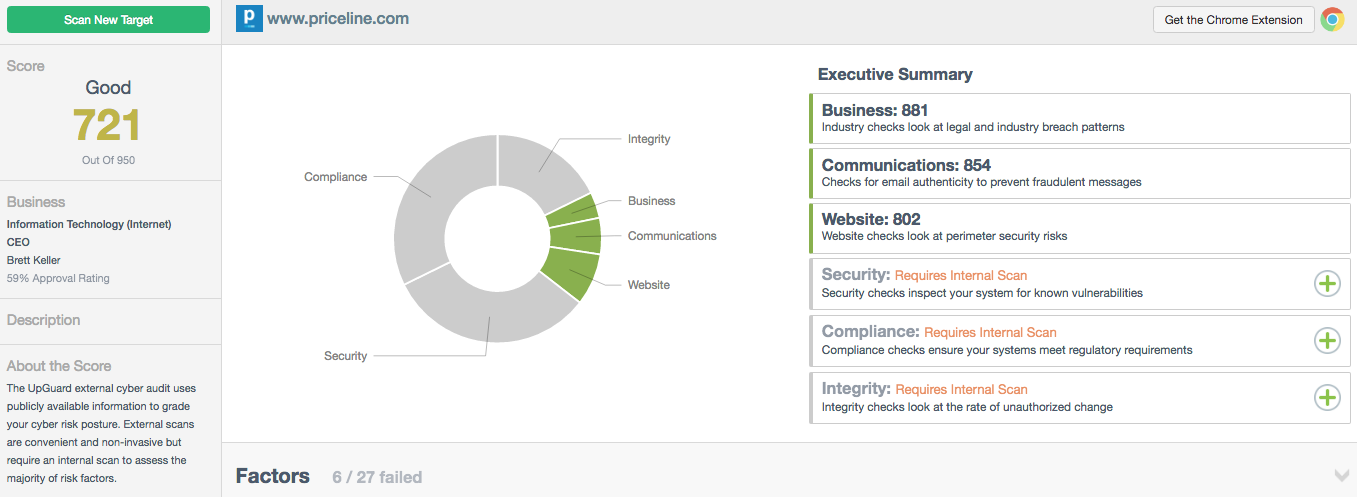
Task: Click the Out Of 950 text
Action: coord(108,160)
